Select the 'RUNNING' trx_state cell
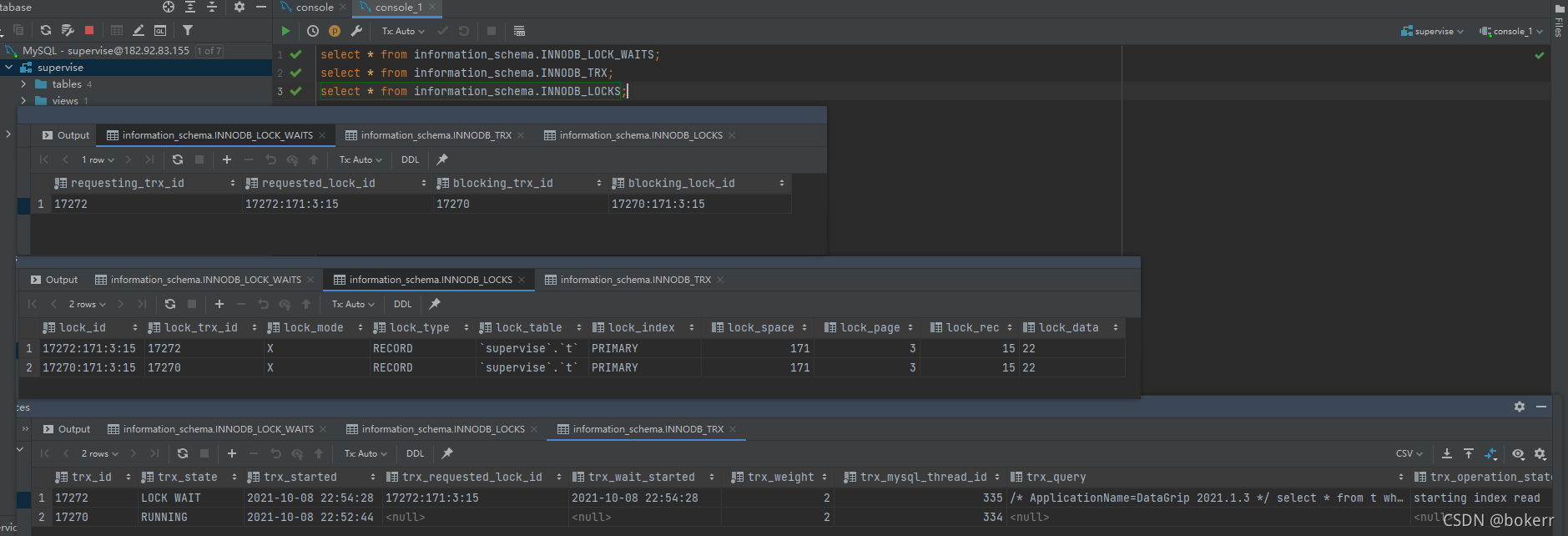 (191, 517)
